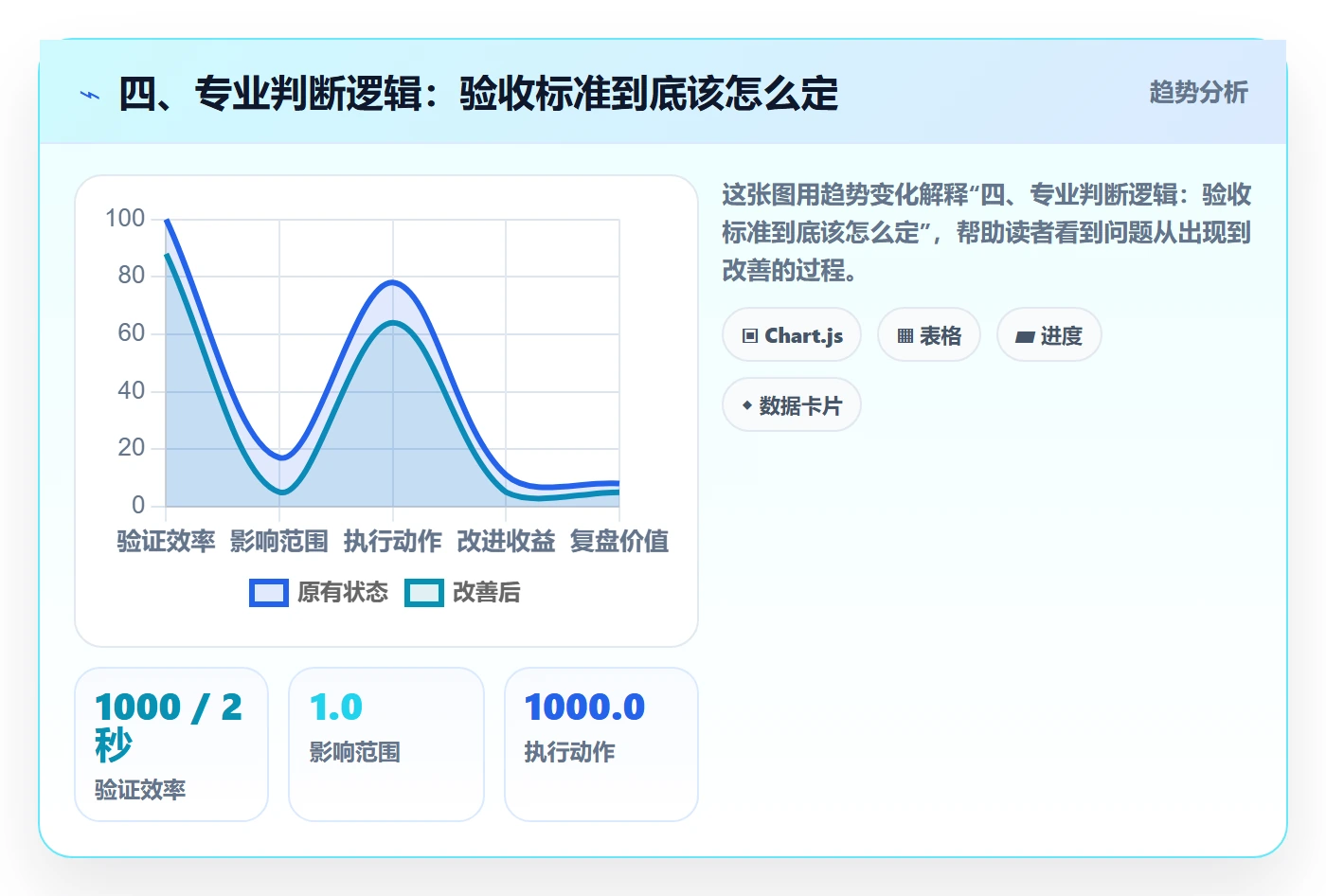
Task: Click the 40 y-axis tick label
Action: pyautogui.click(x=132, y=391)
